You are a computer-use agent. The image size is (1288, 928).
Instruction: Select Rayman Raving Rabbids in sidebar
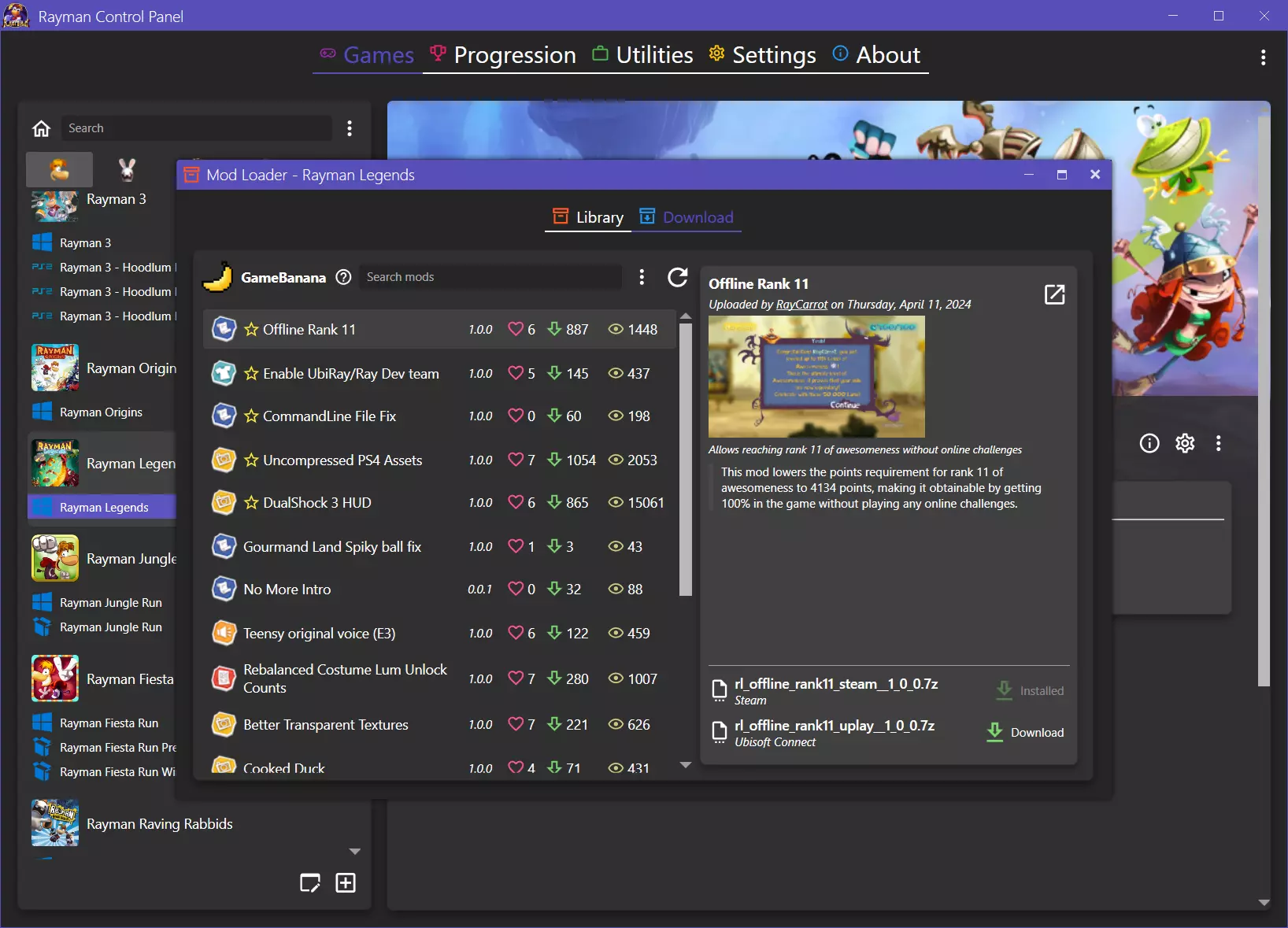click(x=160, y=823)
